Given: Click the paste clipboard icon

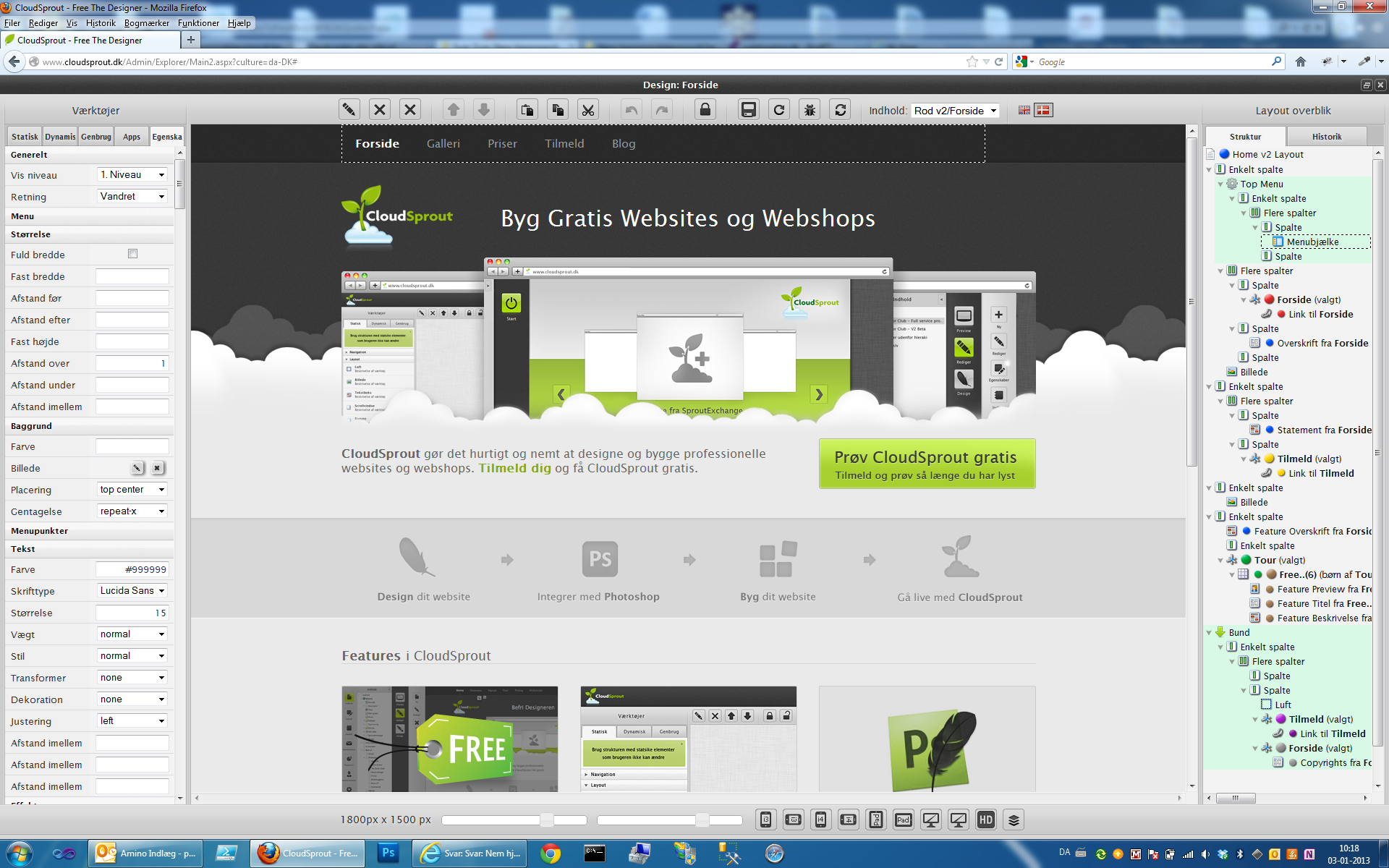Looking at the screenshot, I should pos(527,110).
